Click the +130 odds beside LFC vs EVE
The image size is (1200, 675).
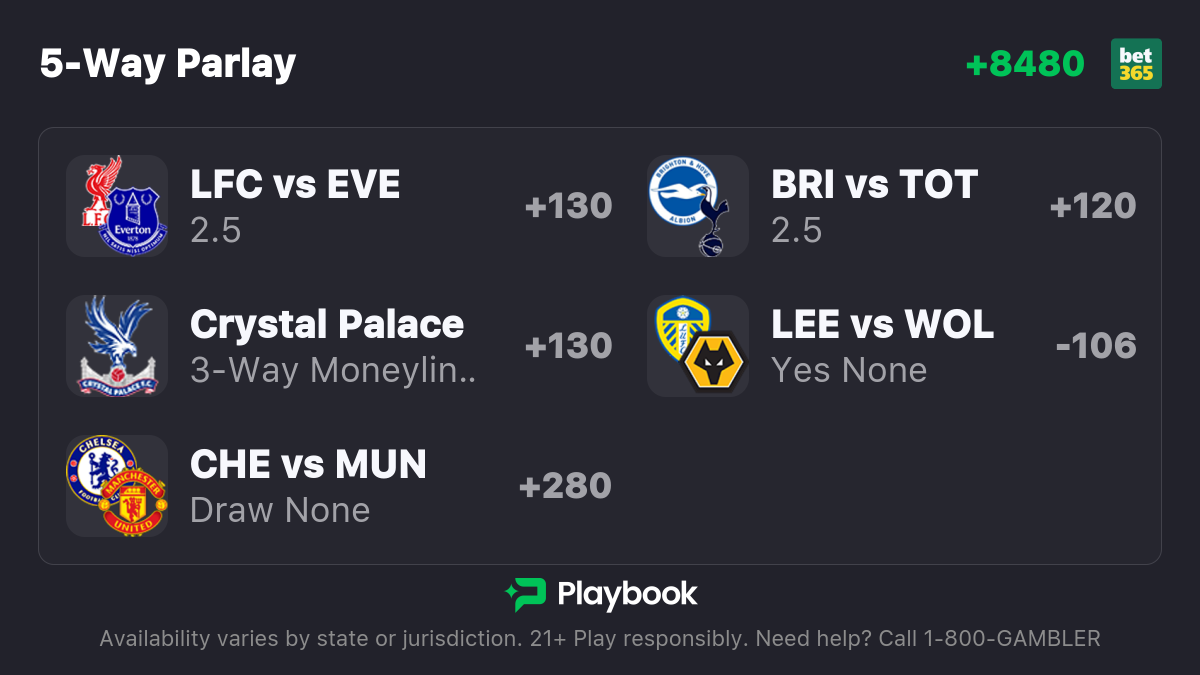tap(568, 206)
